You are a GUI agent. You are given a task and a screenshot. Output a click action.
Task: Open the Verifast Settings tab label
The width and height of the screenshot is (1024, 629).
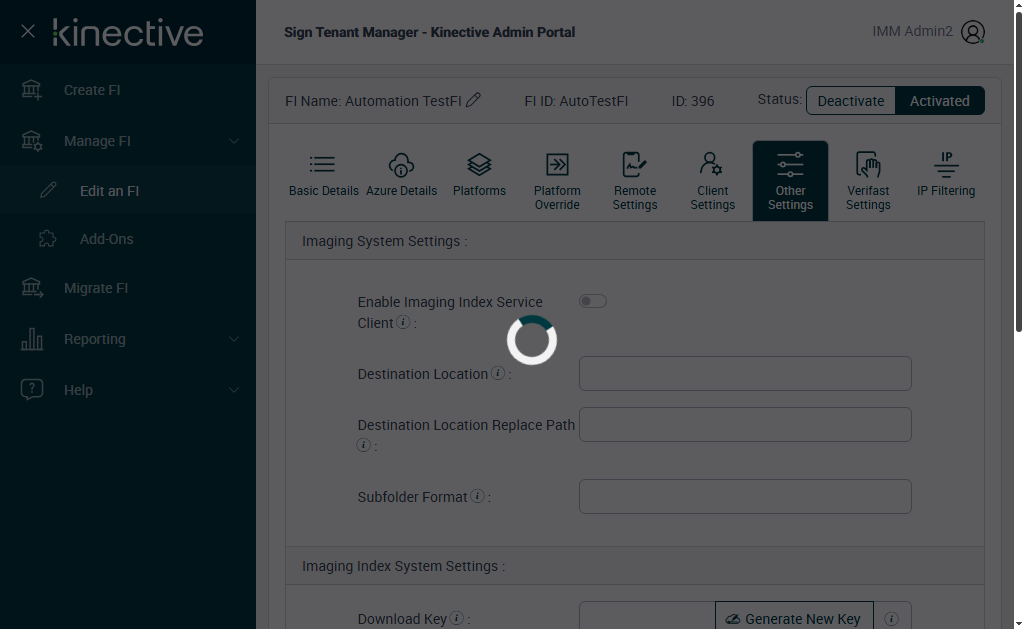click(x=868, y=197)
